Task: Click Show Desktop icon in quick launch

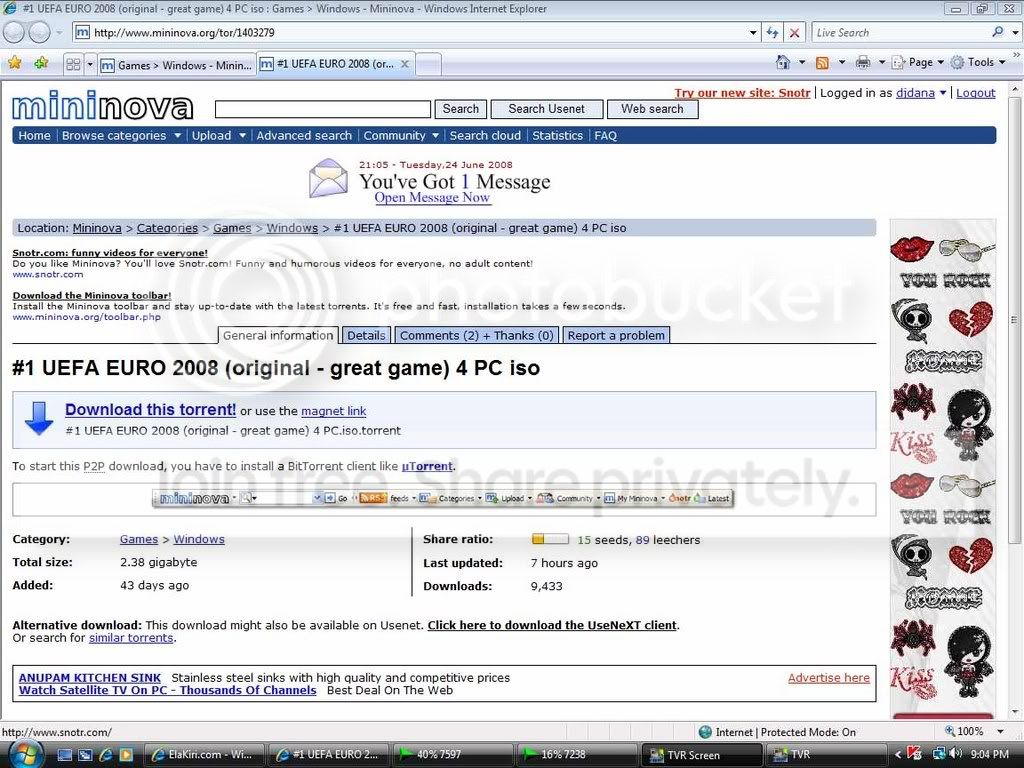Action: (x=65, y=755)
